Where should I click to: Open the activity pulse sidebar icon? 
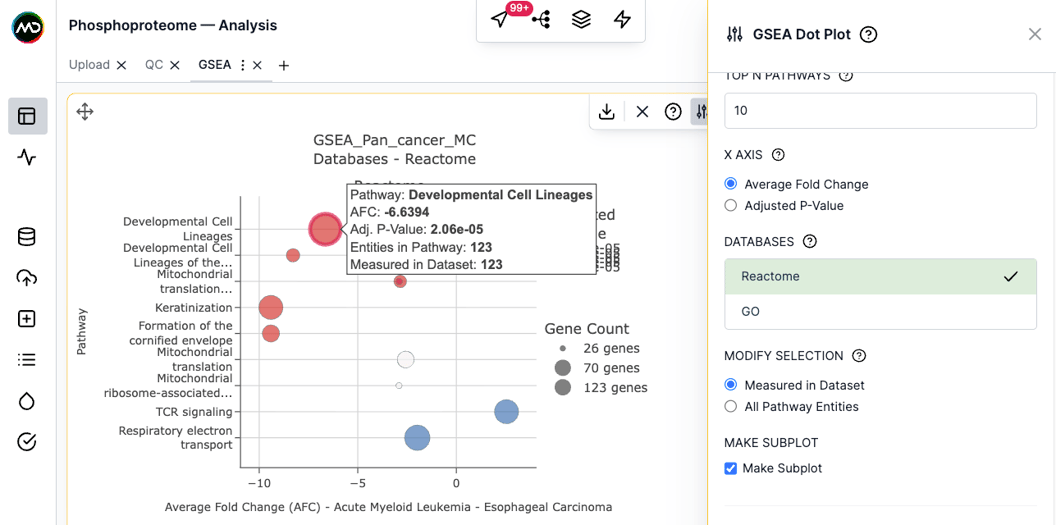(x=27, y=158)
